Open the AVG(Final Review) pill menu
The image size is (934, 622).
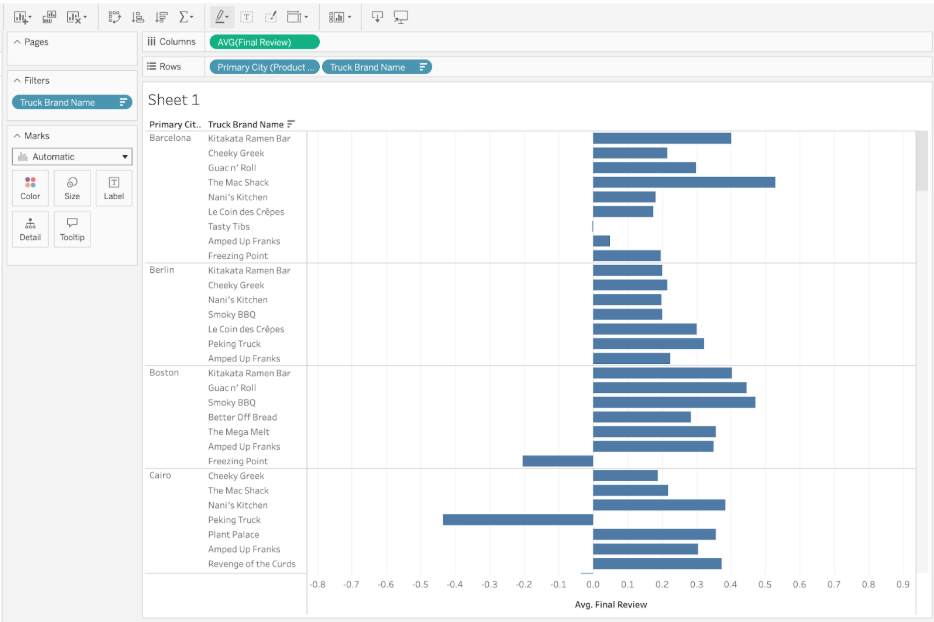[x=311, y=42]
